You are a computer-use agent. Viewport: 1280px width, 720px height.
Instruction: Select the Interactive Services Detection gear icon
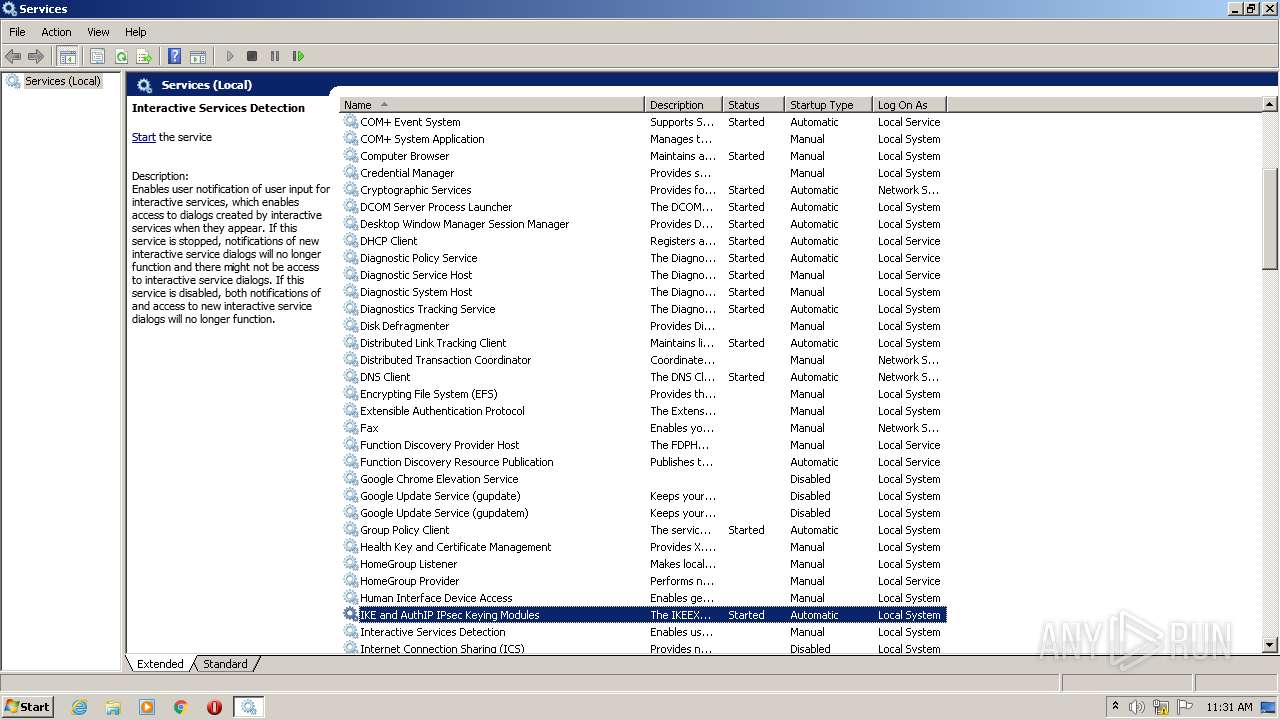[351, 632]
